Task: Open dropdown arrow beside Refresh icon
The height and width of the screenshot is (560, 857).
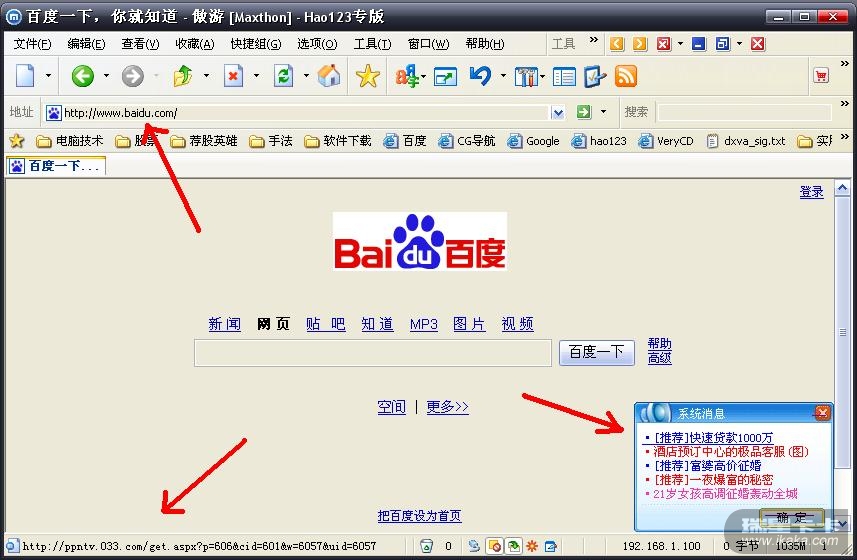Action: click(306, 75)
